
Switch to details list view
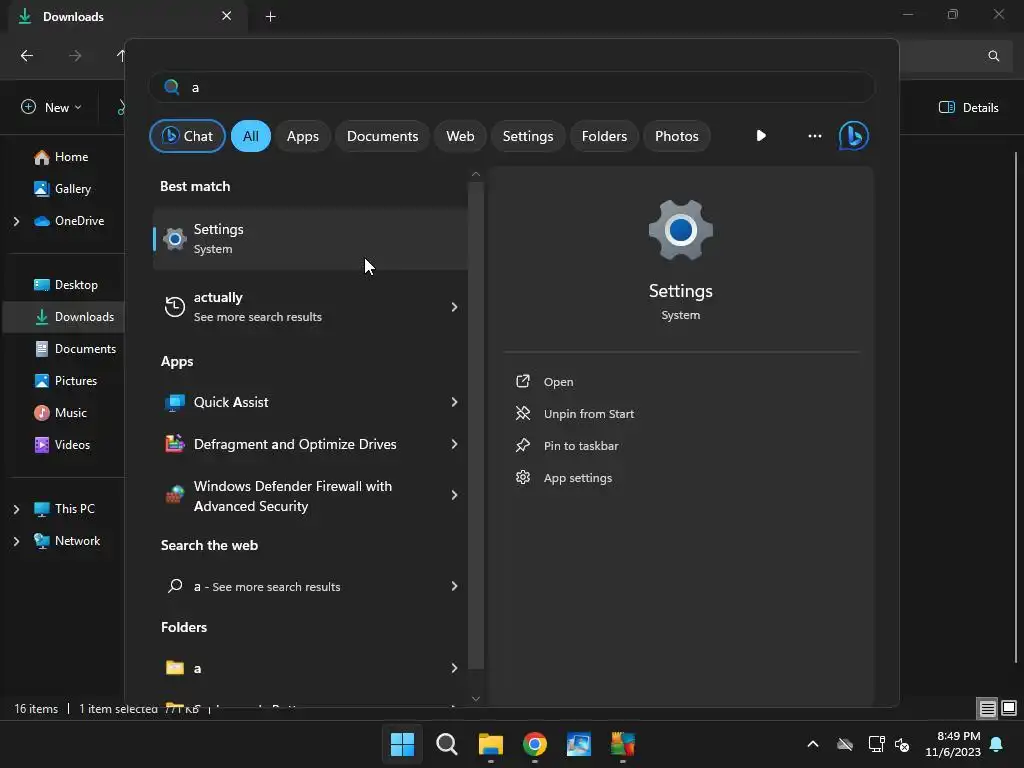[987, 708]
